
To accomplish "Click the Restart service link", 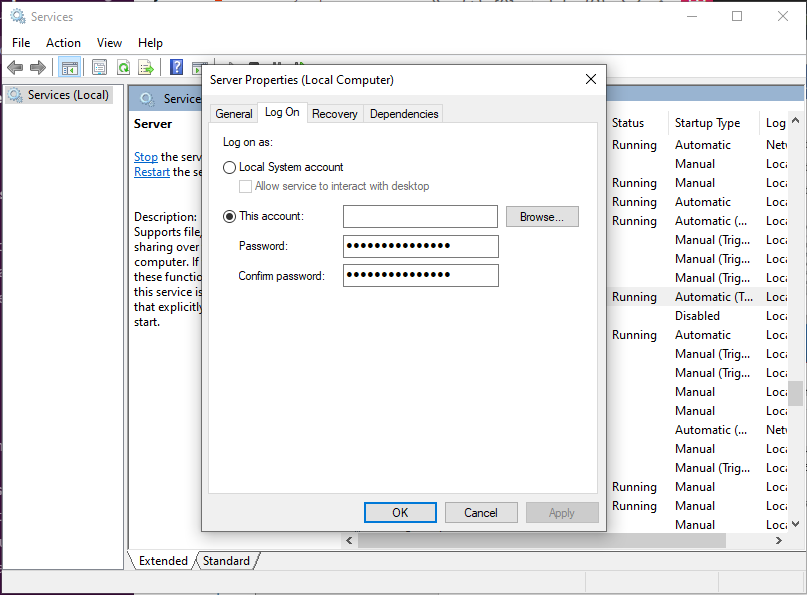I will click(152, 172).
